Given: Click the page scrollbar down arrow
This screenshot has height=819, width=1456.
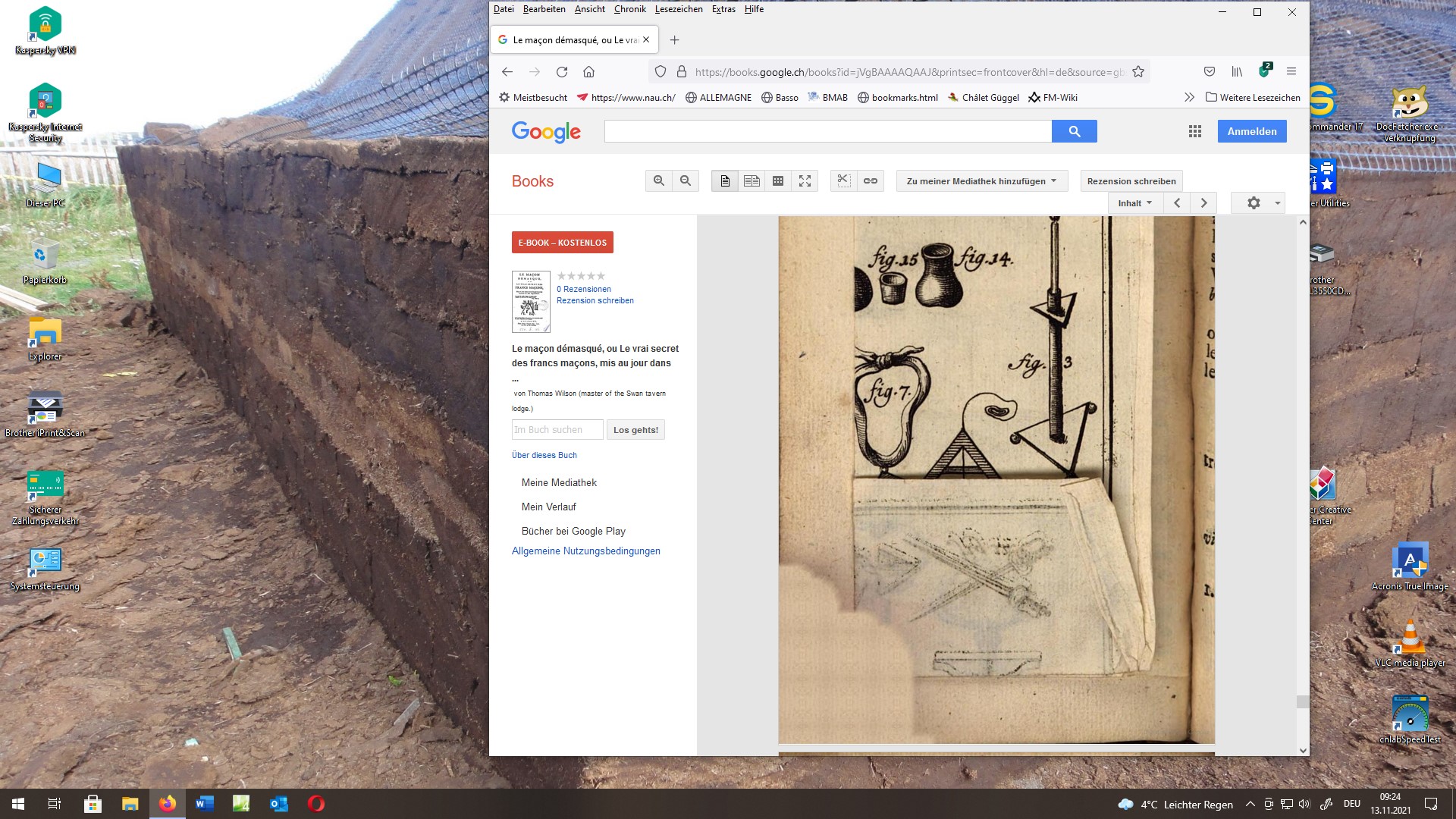Looking at the screenshot, I should (x=1303, y=751).
